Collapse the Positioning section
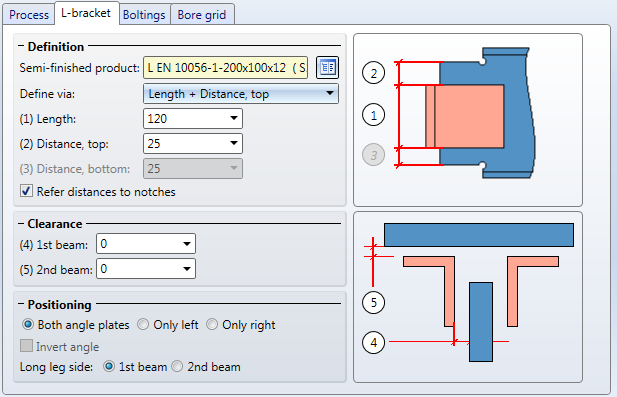 [x=21, y=305]
